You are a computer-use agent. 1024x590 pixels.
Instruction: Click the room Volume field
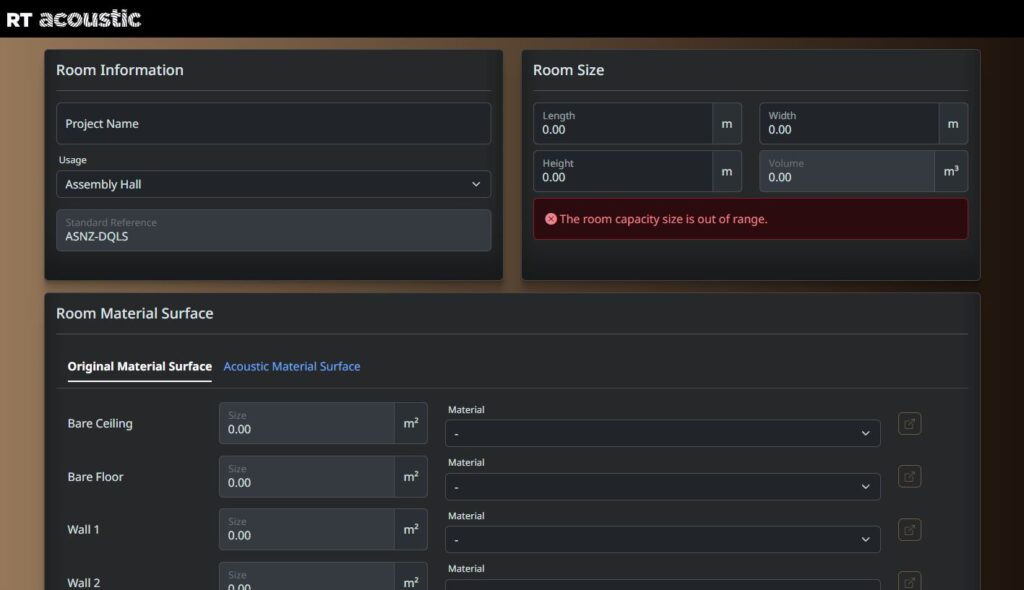[847, 171]
